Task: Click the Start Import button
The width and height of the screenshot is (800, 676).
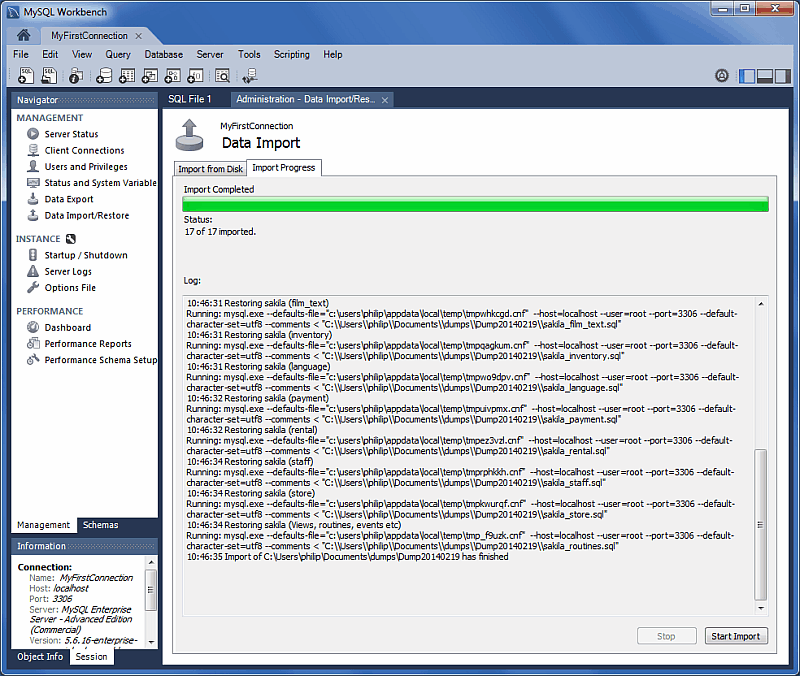Action: click(x=736, y=636)
